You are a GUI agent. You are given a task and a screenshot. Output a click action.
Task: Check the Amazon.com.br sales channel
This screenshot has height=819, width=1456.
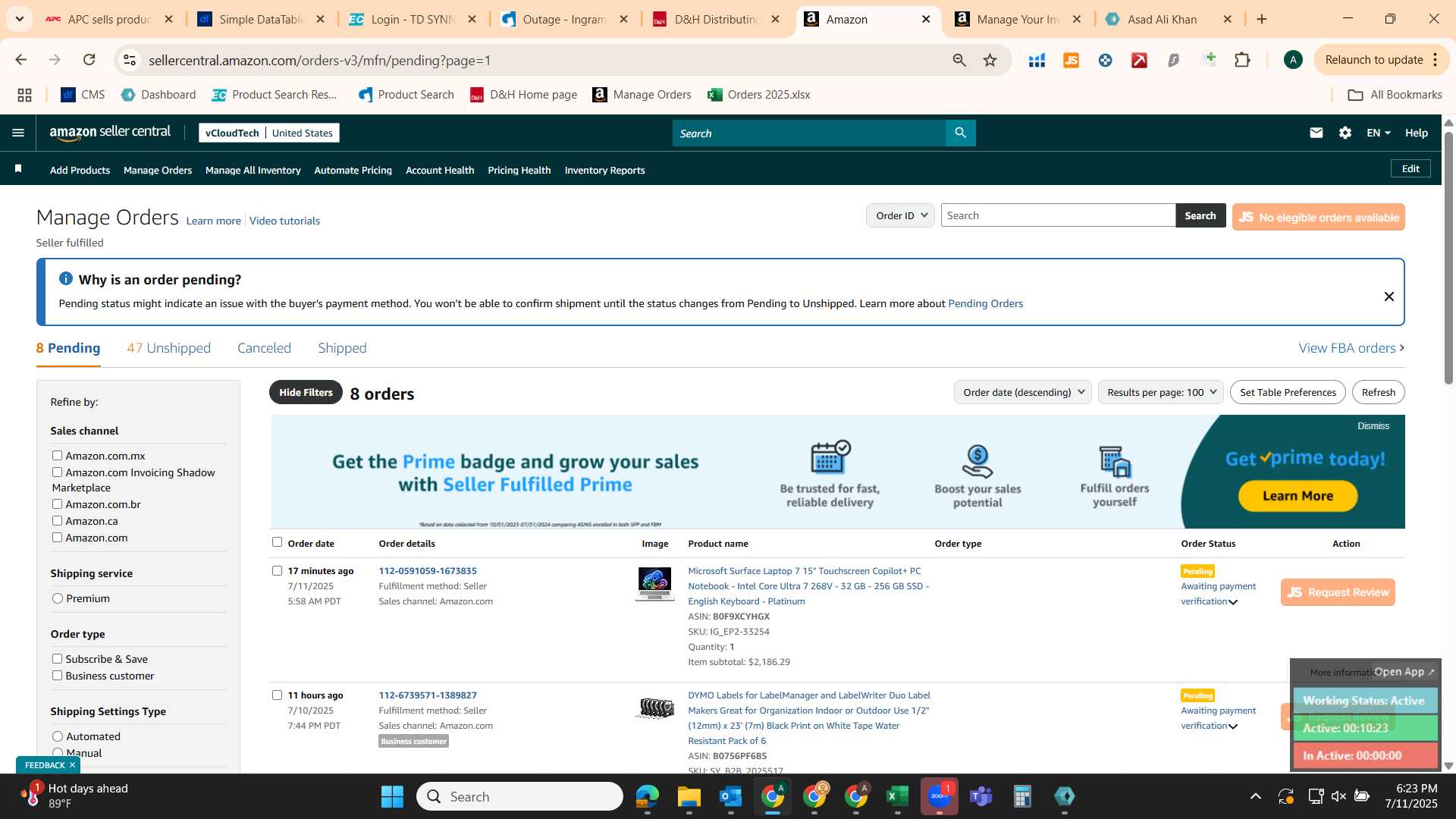point(57,504)
